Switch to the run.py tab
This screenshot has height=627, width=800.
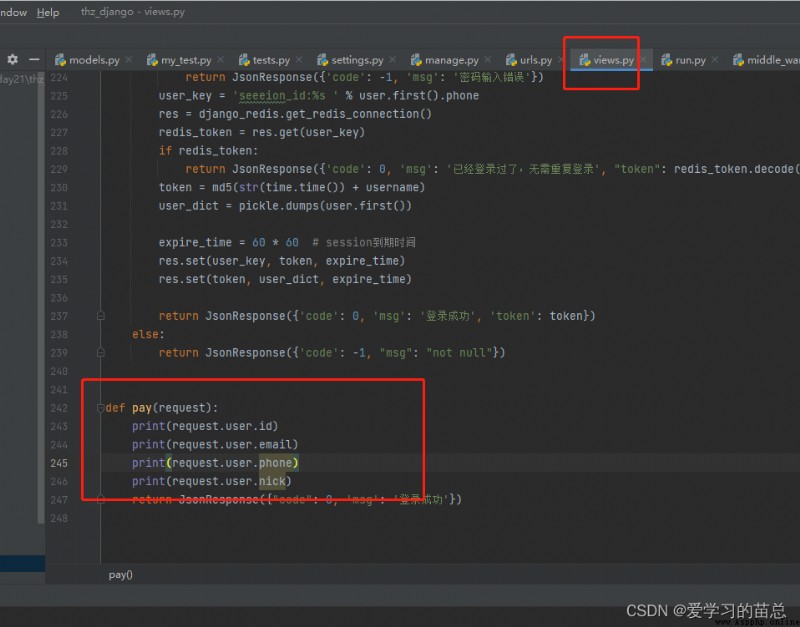tap(690, 60)
